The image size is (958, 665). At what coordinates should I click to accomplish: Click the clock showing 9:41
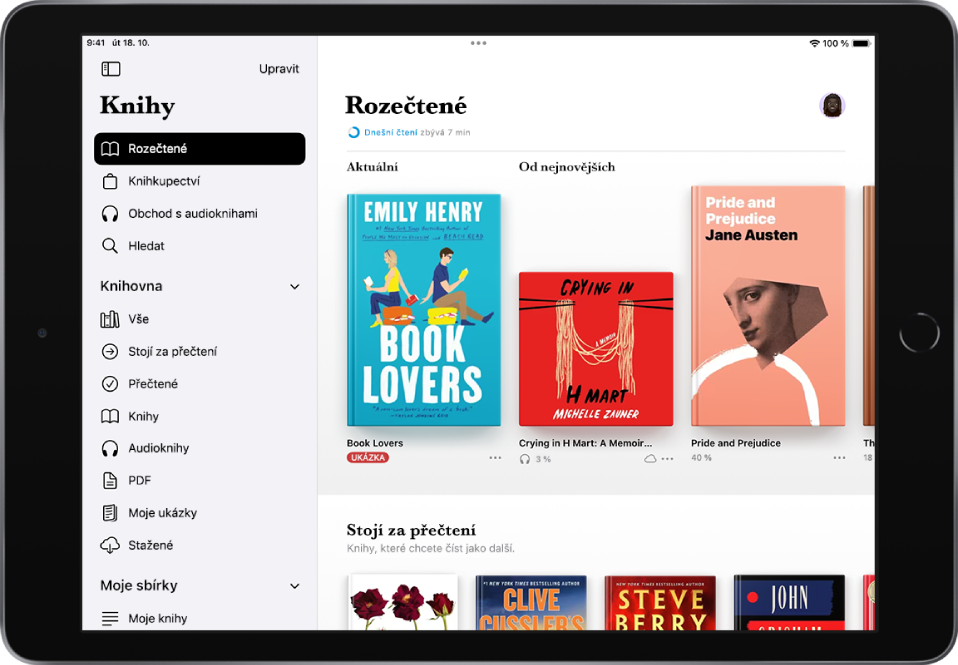point(96,43)
